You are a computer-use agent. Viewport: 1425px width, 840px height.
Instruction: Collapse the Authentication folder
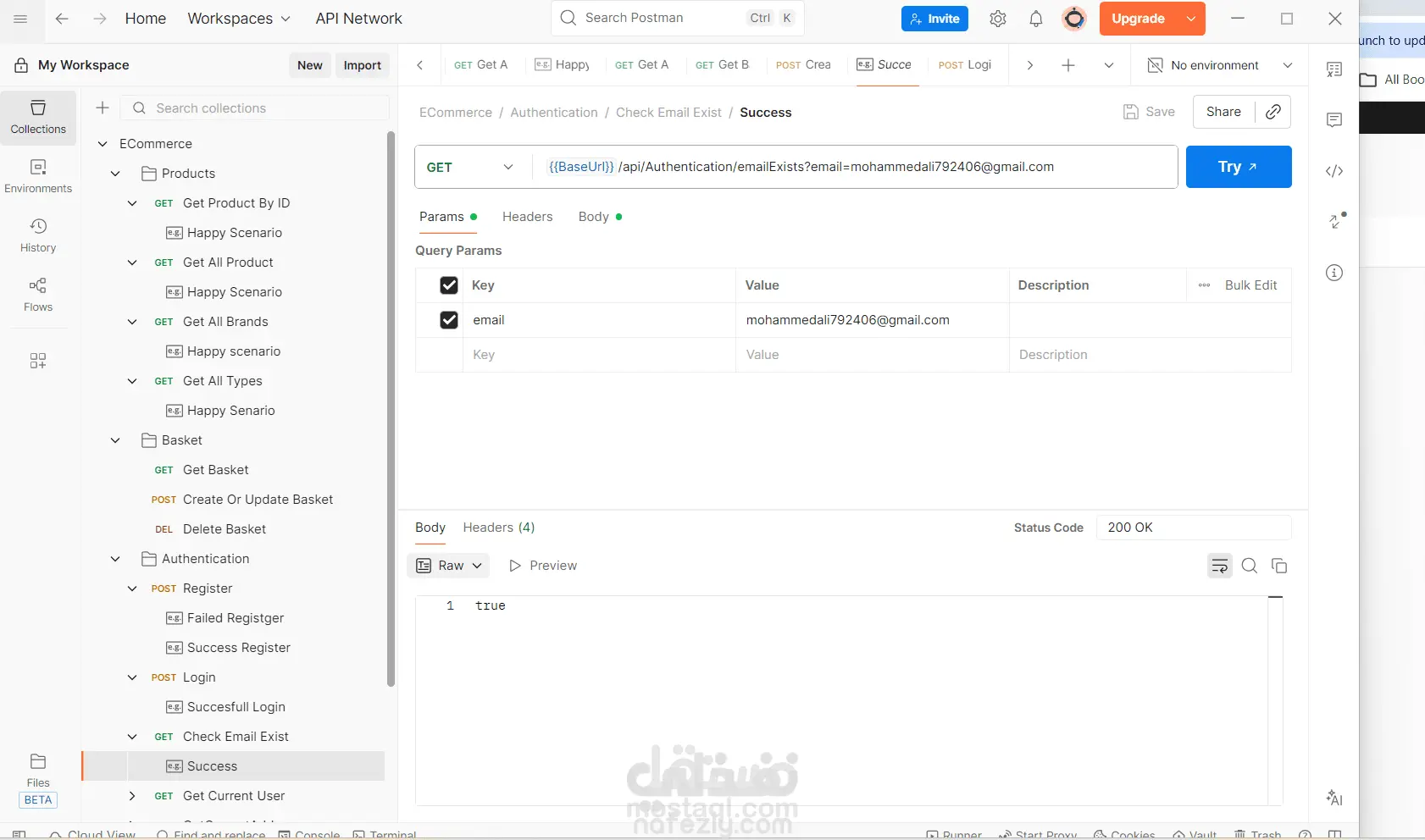point(116,559)
